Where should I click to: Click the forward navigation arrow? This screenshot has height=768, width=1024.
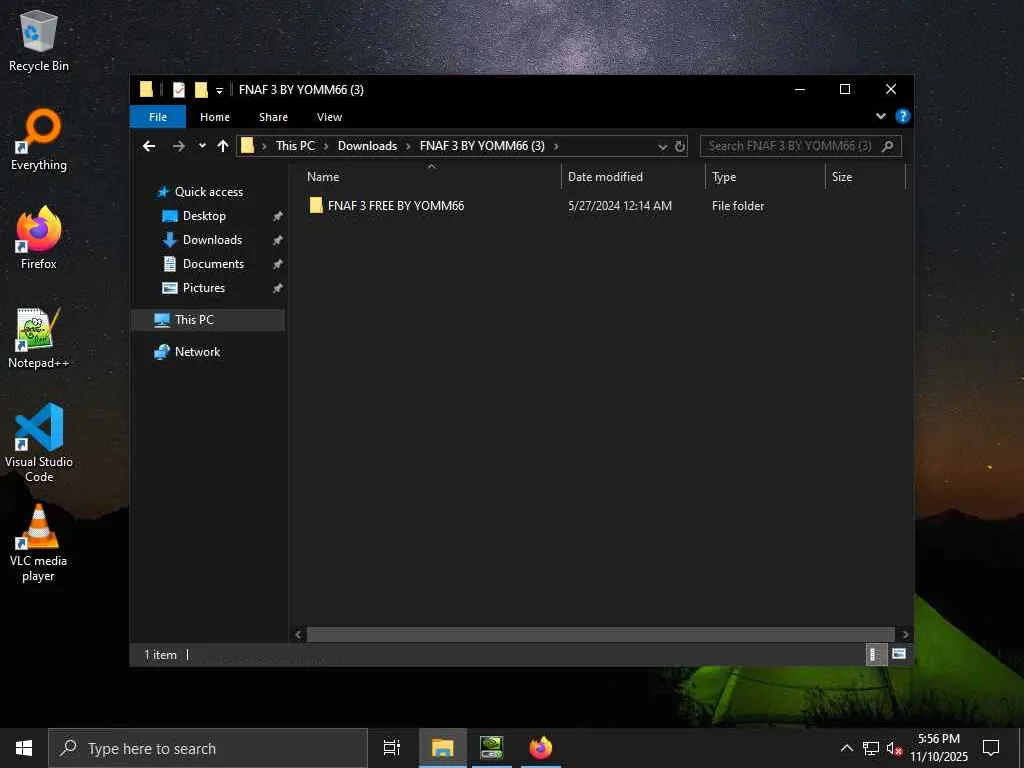pyautogui.click(x=178, y=146)
